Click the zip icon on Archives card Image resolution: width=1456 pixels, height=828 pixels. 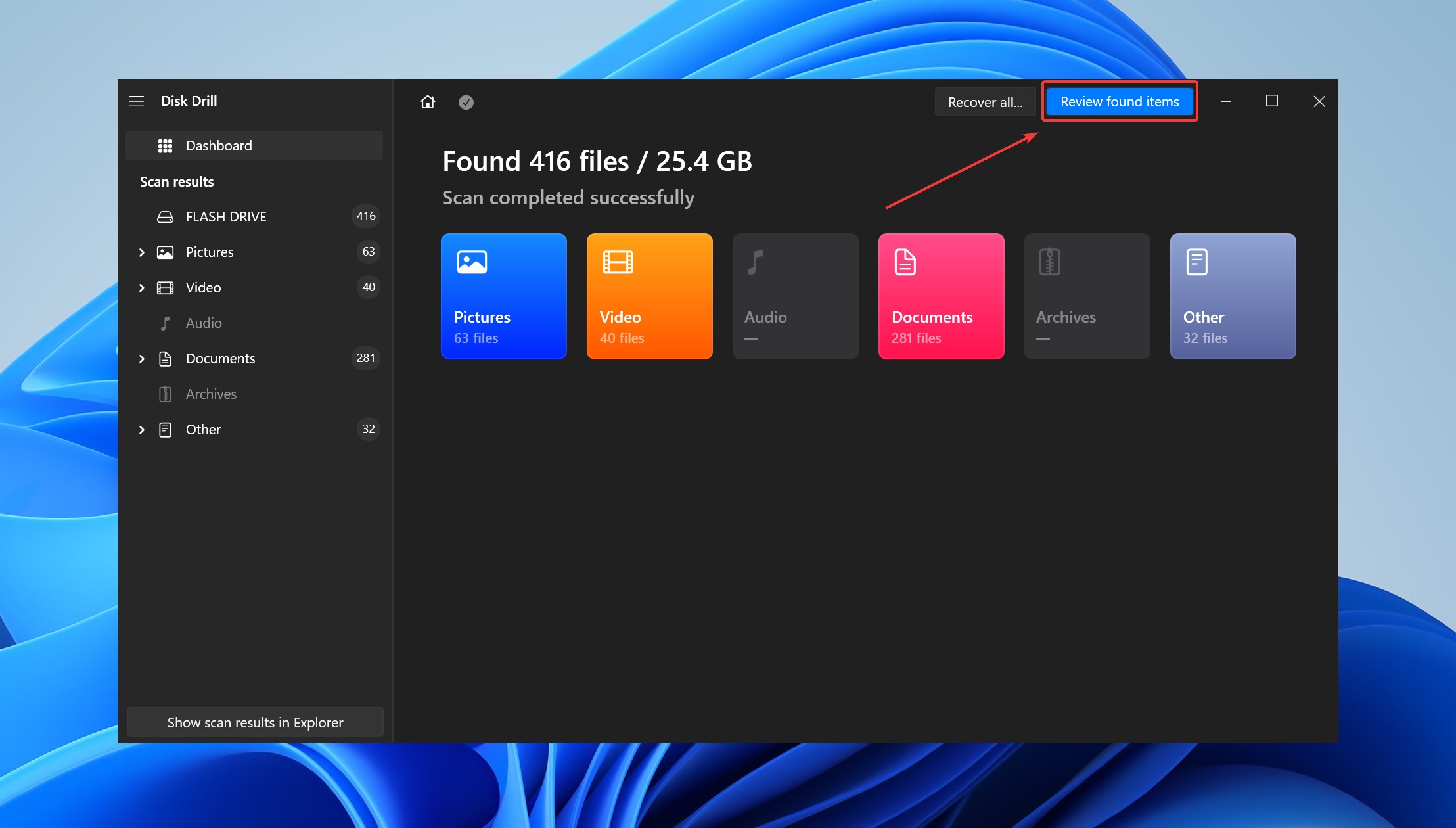pyautogui.click(x=1050, y=262)
